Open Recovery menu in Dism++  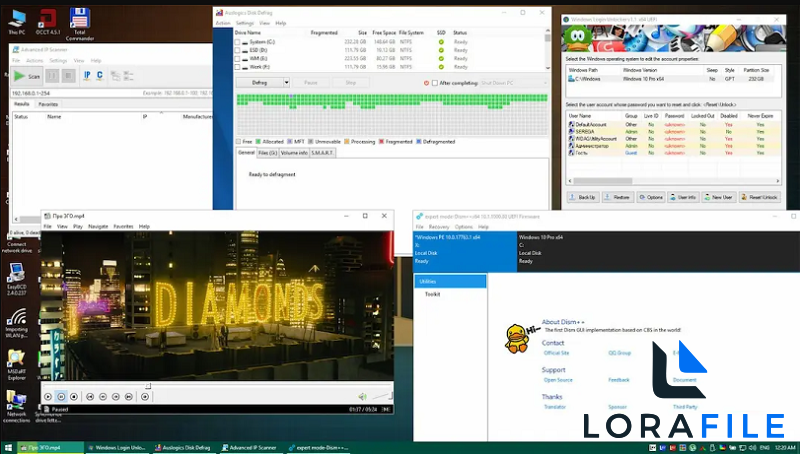point(439,227)
